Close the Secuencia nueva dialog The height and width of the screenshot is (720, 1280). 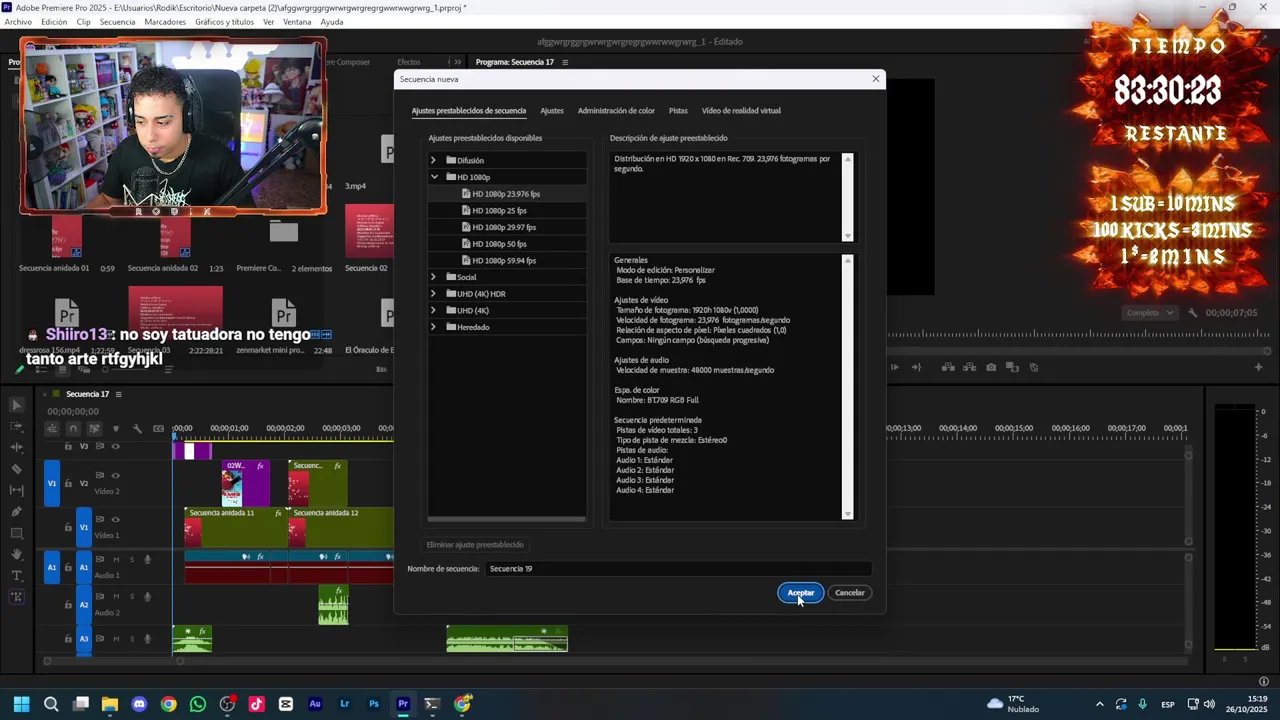[876, 79]
